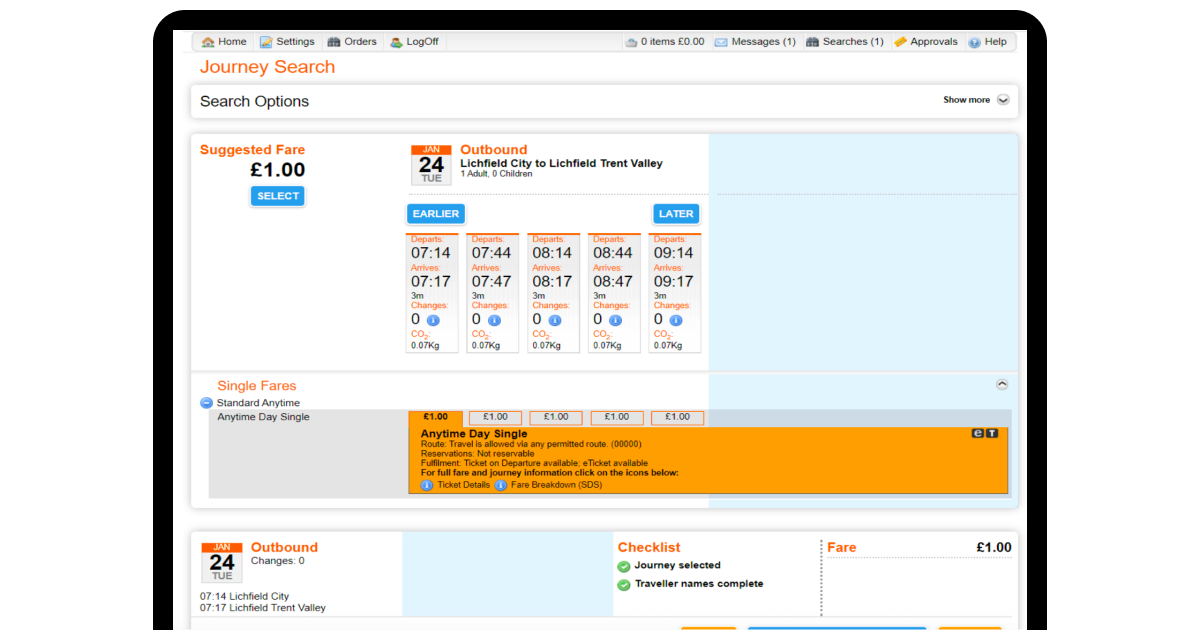
Task: Open Searches (1)
Action: (x=845, y=42)
